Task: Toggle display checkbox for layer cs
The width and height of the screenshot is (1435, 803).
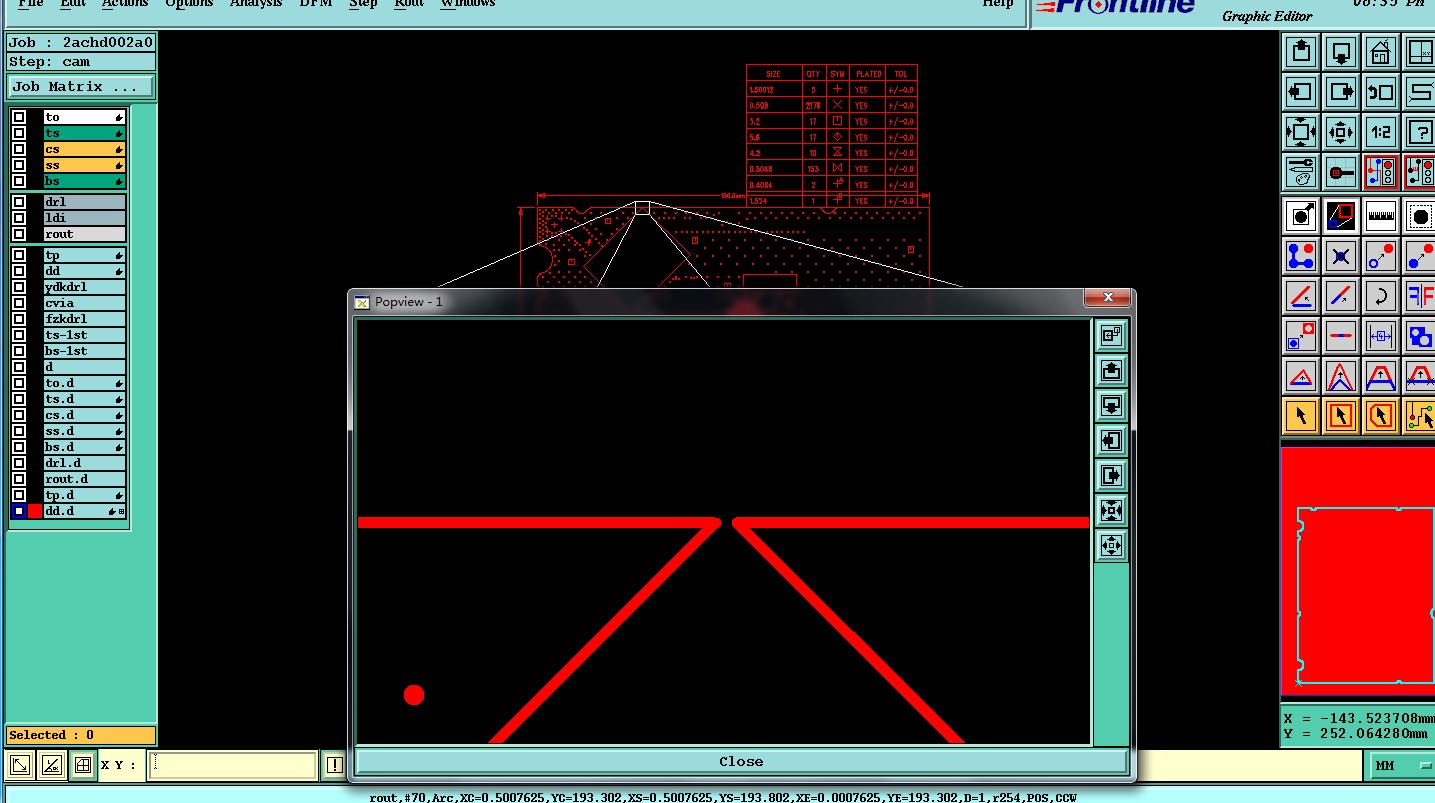Action: point(19,149)
